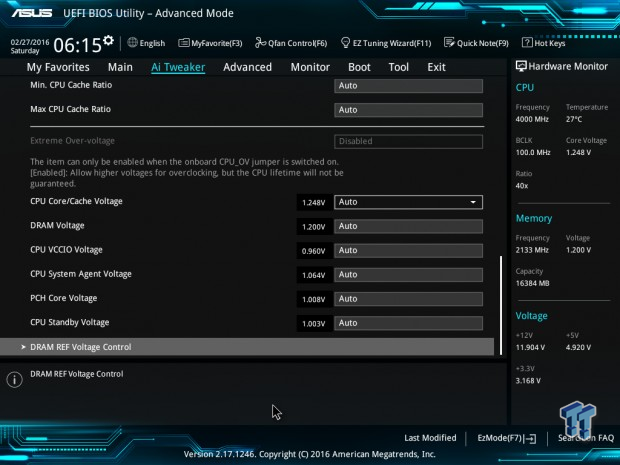
Task: Open the Qfan Control fan icon
Action: [x=260, y=42]
